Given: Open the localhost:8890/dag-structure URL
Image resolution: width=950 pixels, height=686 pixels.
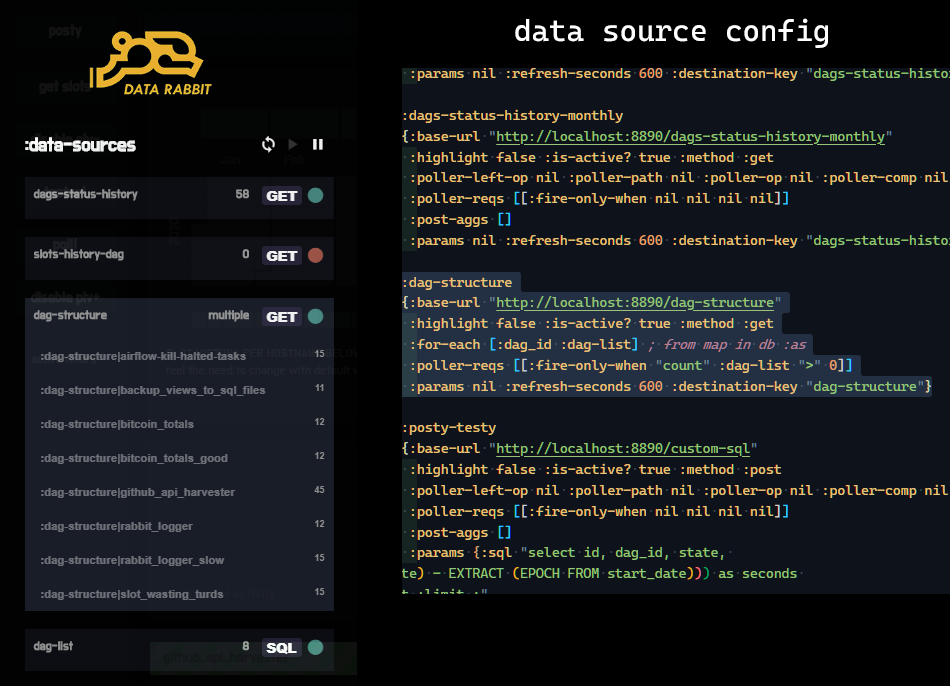Looking at the screenshot, I should [x=635, y=302].
